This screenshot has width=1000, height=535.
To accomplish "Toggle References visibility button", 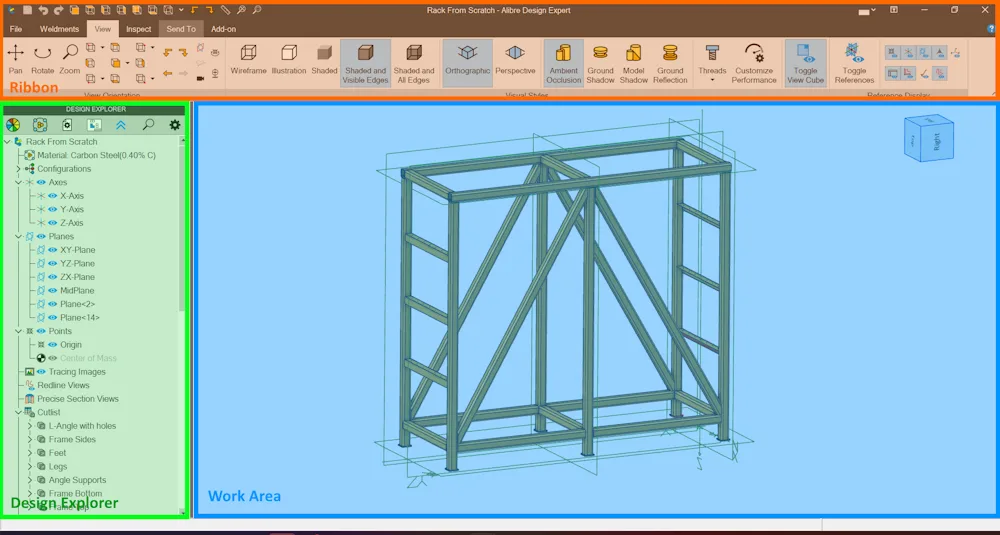I will pos(854,63).
